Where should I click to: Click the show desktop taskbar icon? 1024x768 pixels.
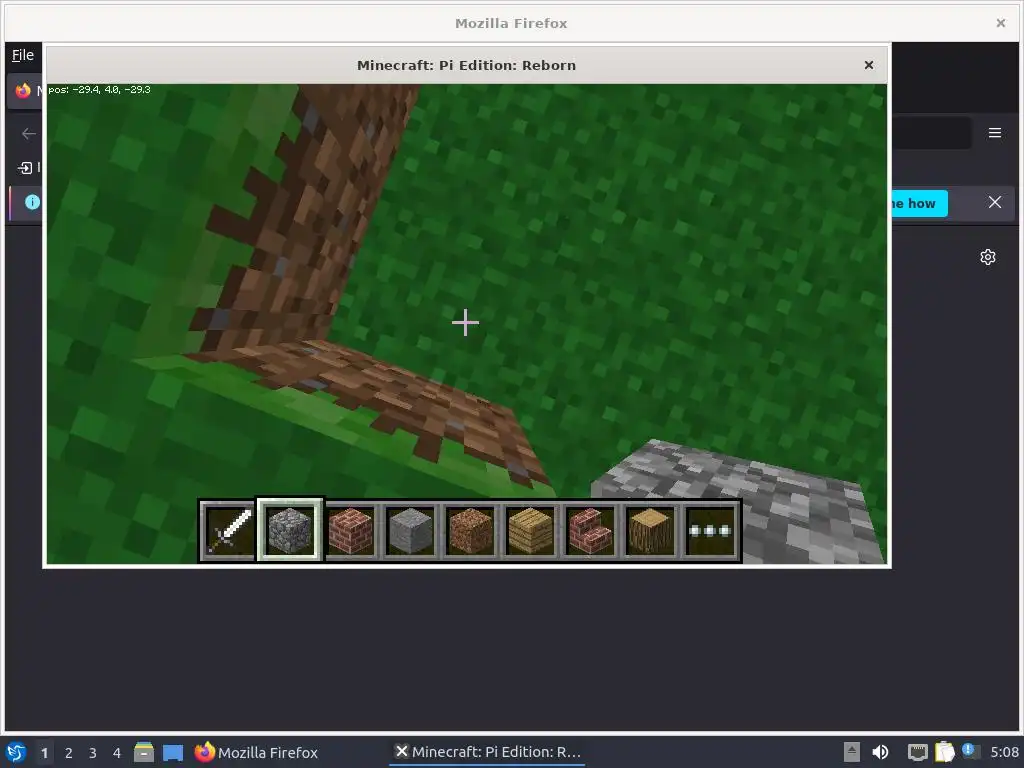click(x=173, y=752)
